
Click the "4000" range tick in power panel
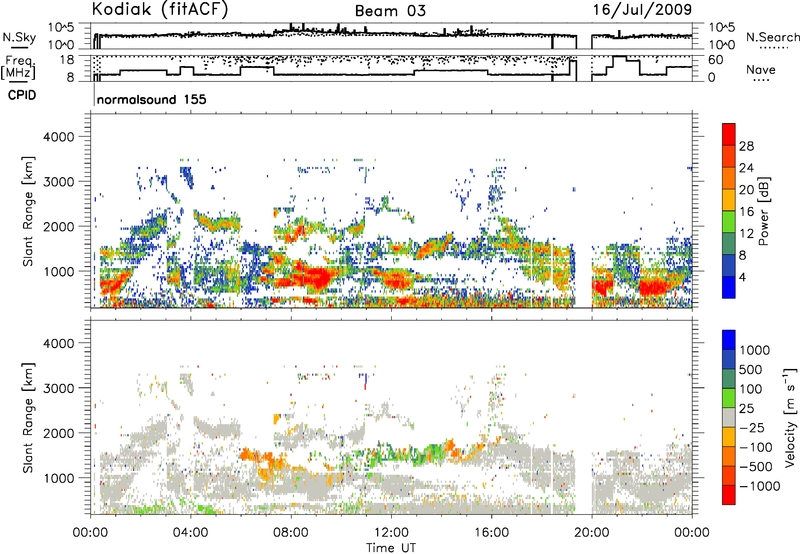pyautogui.click(x=59, y=137)
